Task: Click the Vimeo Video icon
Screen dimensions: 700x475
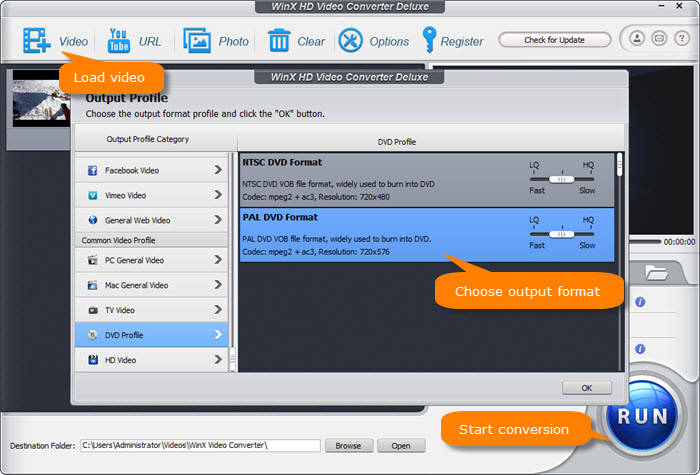Action: 92,196
